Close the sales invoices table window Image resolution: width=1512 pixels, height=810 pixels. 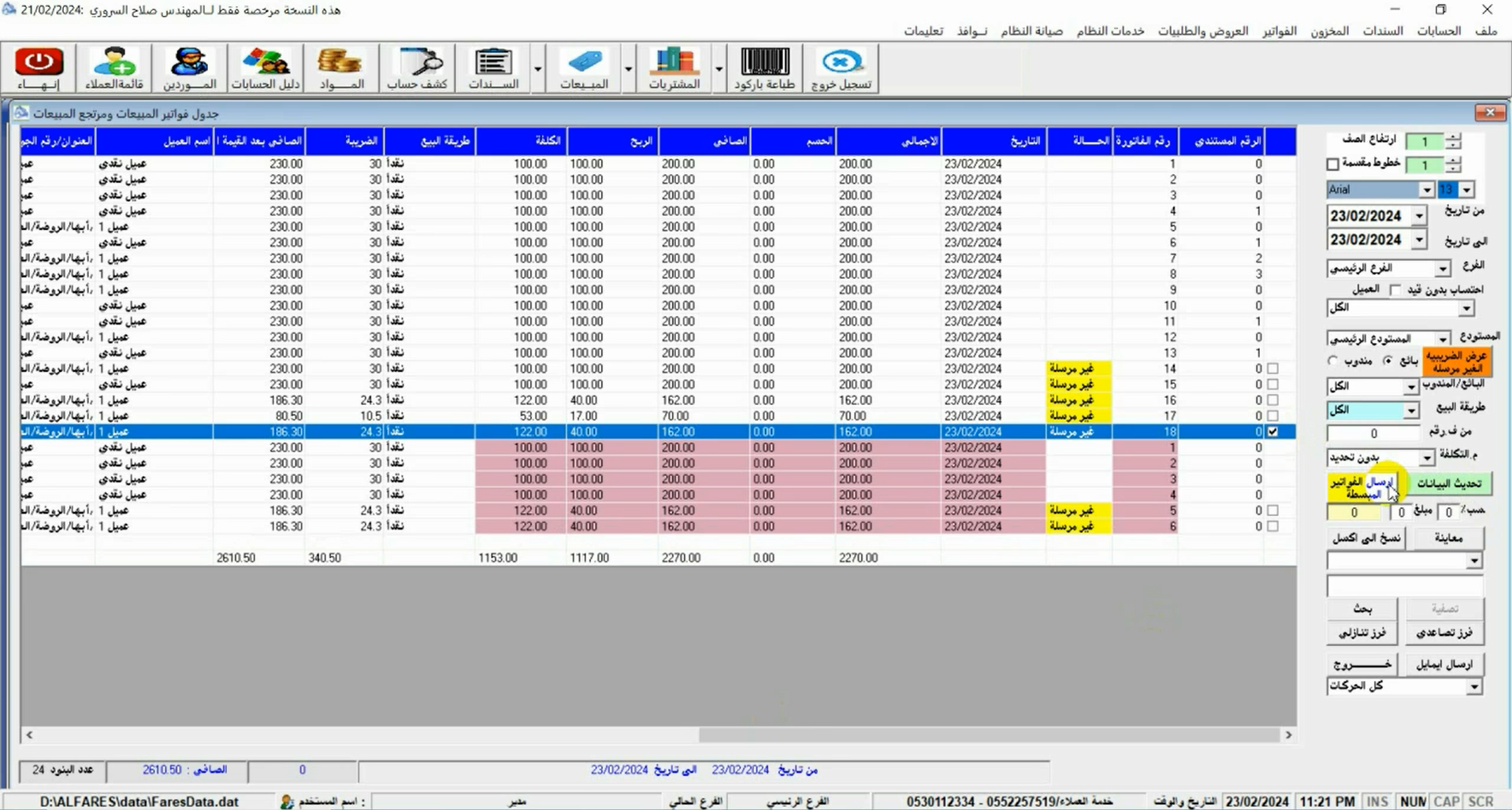tap(1490, 113)
